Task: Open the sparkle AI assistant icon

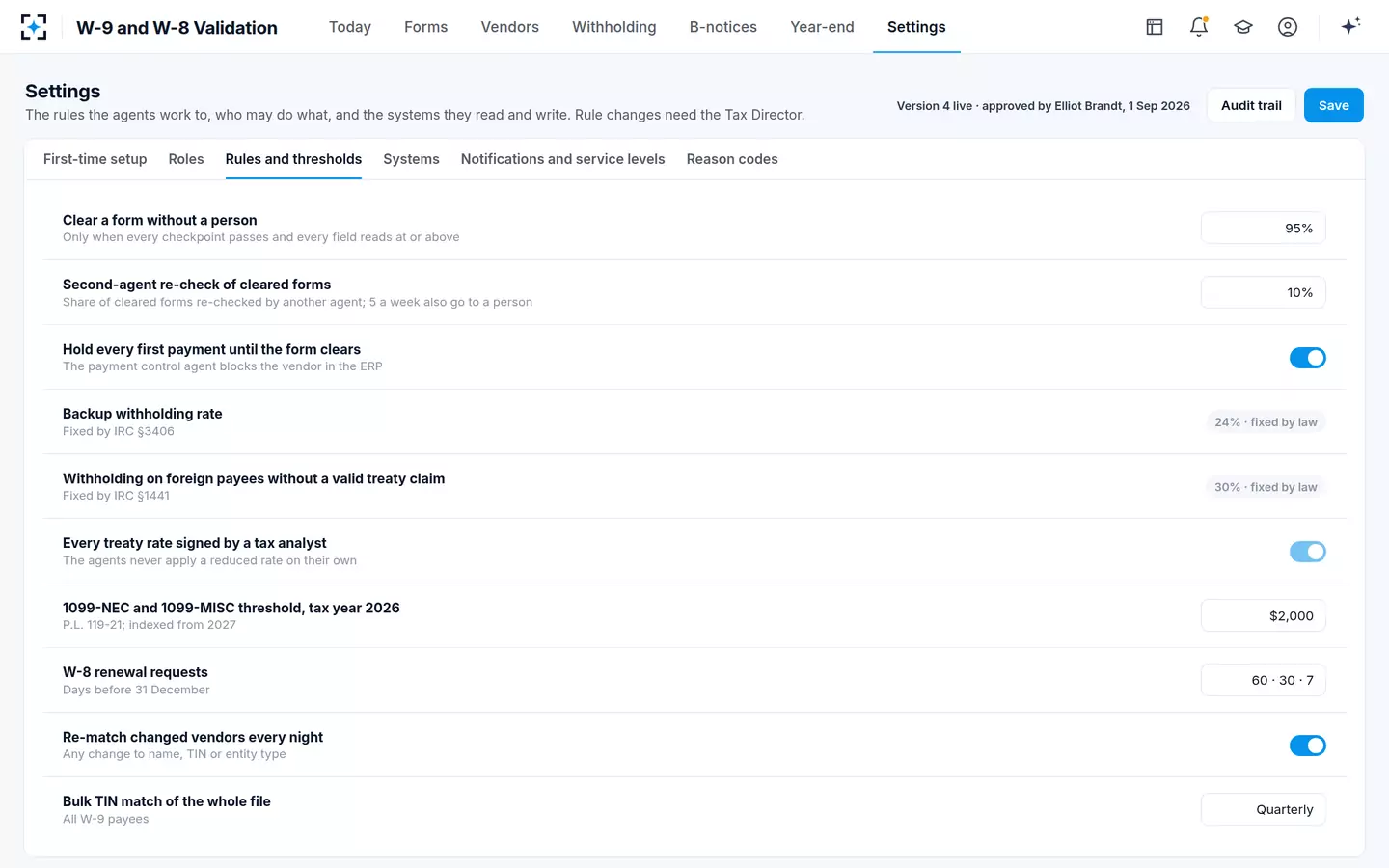Action: pyautogui.click(x=1350, y=26)
